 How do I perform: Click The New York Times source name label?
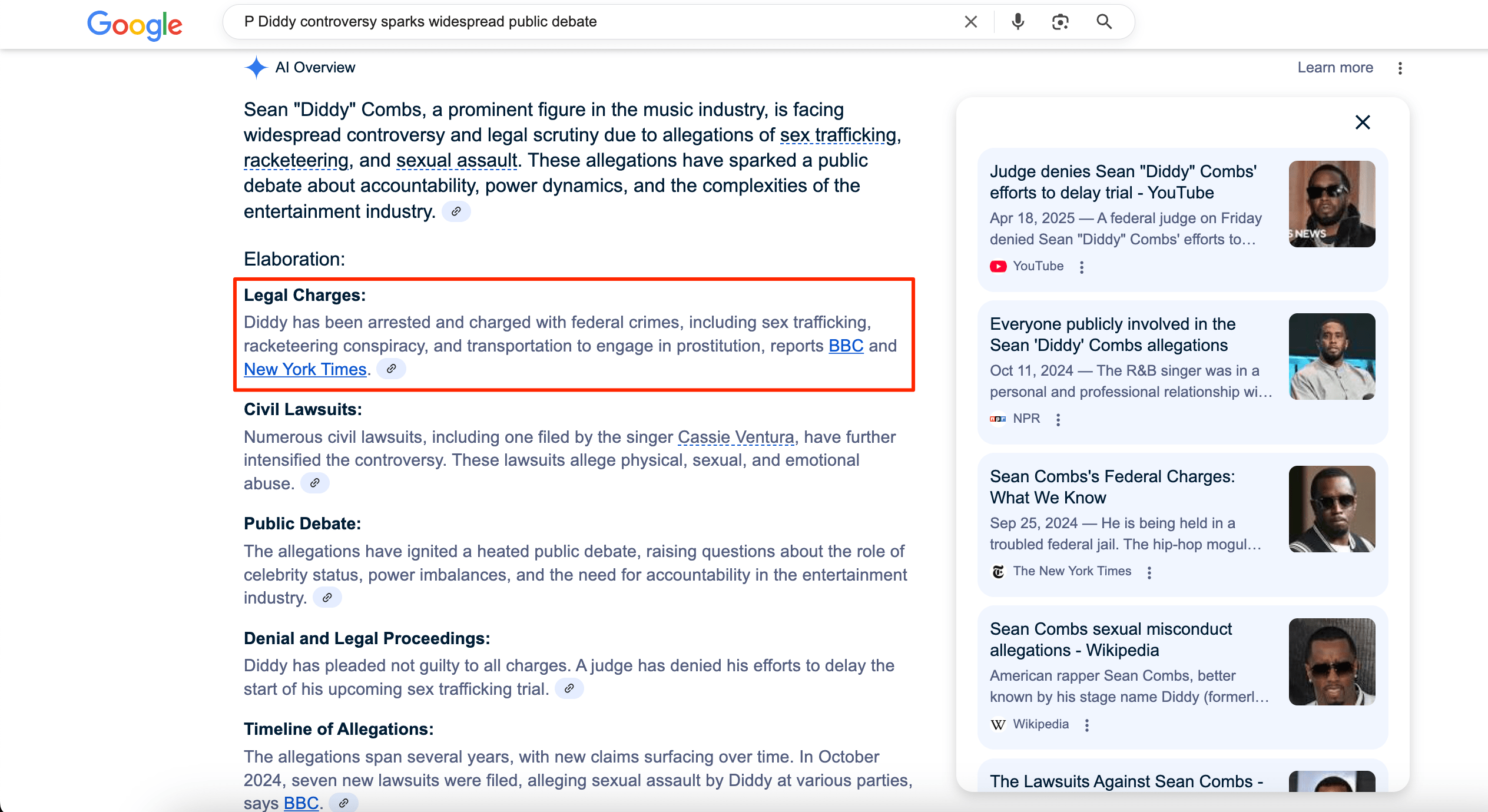(x=1072, y=571)
